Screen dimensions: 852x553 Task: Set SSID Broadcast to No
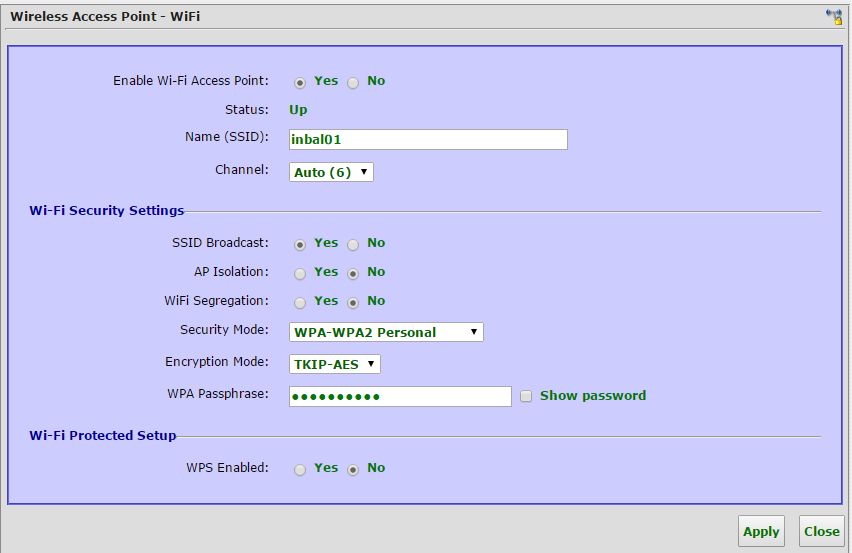[x=353, y=245]
